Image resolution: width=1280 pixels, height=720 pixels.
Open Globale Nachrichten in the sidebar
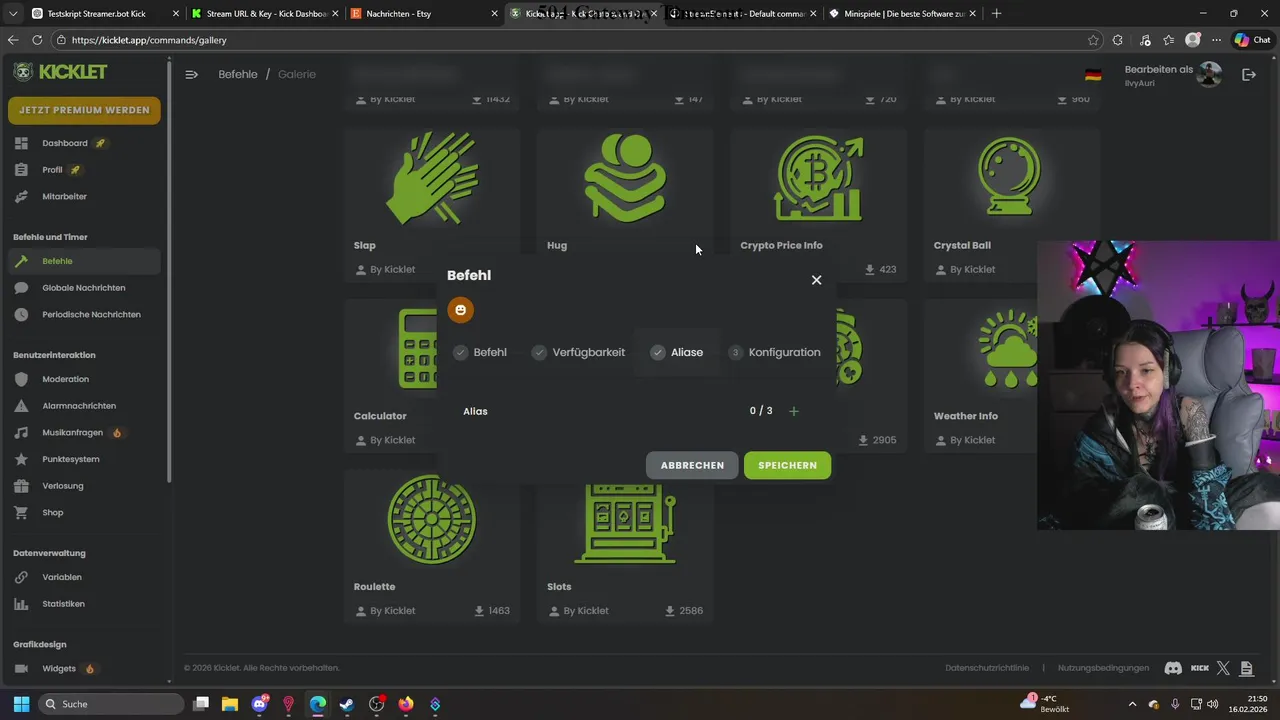84,288
